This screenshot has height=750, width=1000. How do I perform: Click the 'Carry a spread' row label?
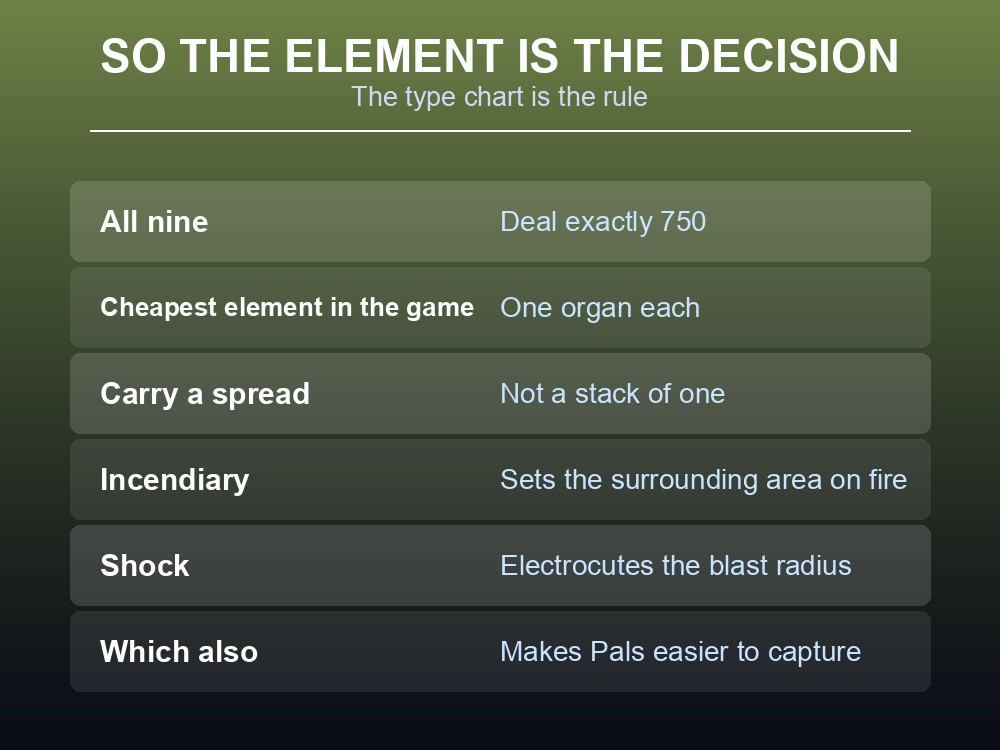205,394
